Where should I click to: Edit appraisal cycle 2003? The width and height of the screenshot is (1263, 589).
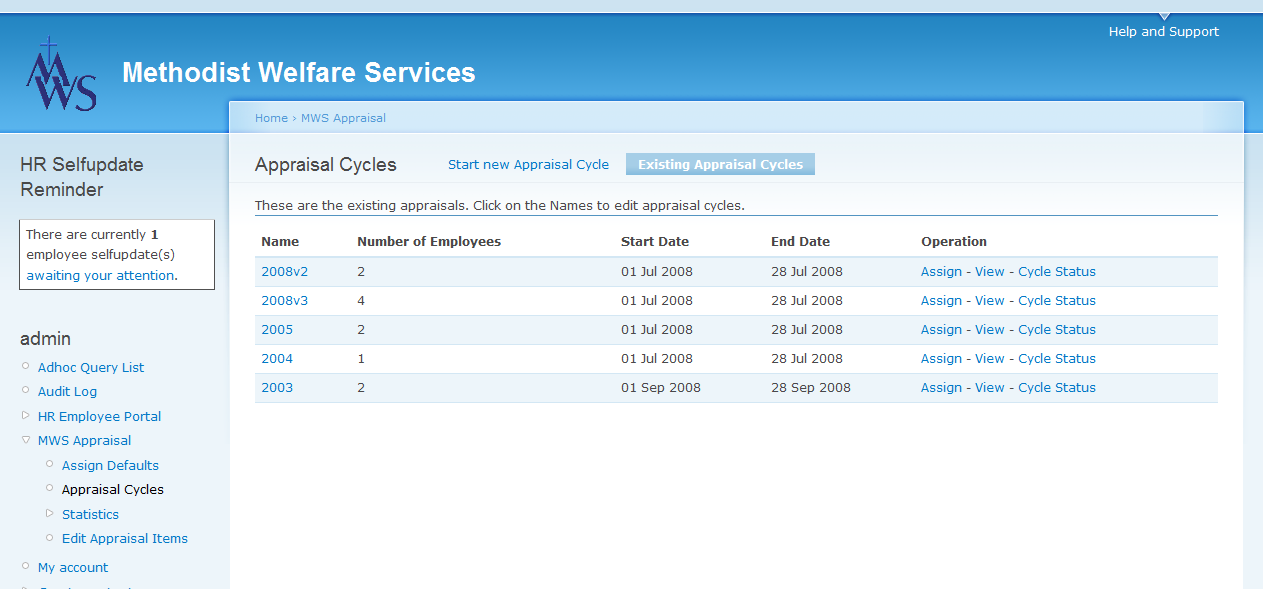point(277,387)
